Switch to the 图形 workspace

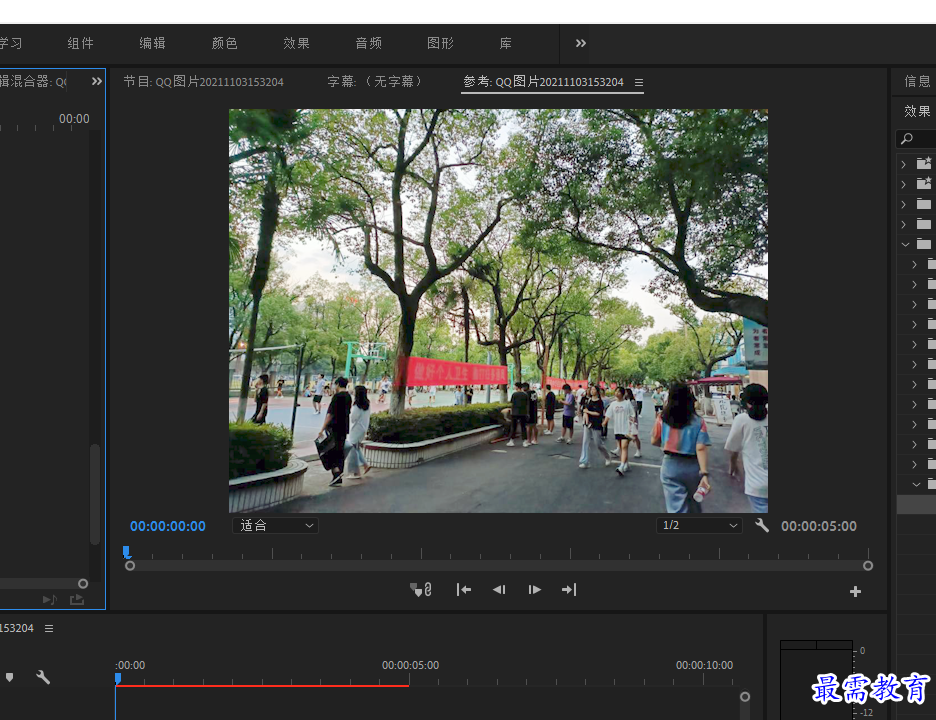[x=441, y=43]
